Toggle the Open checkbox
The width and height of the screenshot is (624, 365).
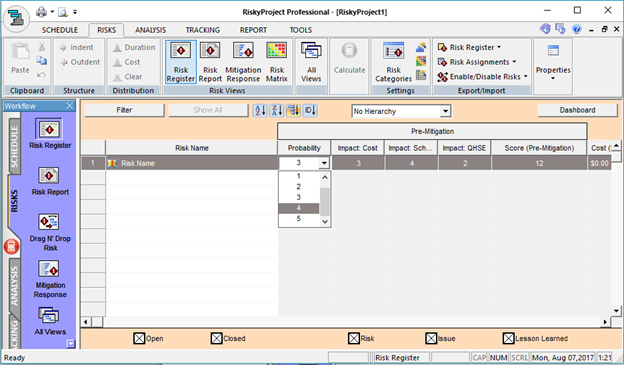139,338
